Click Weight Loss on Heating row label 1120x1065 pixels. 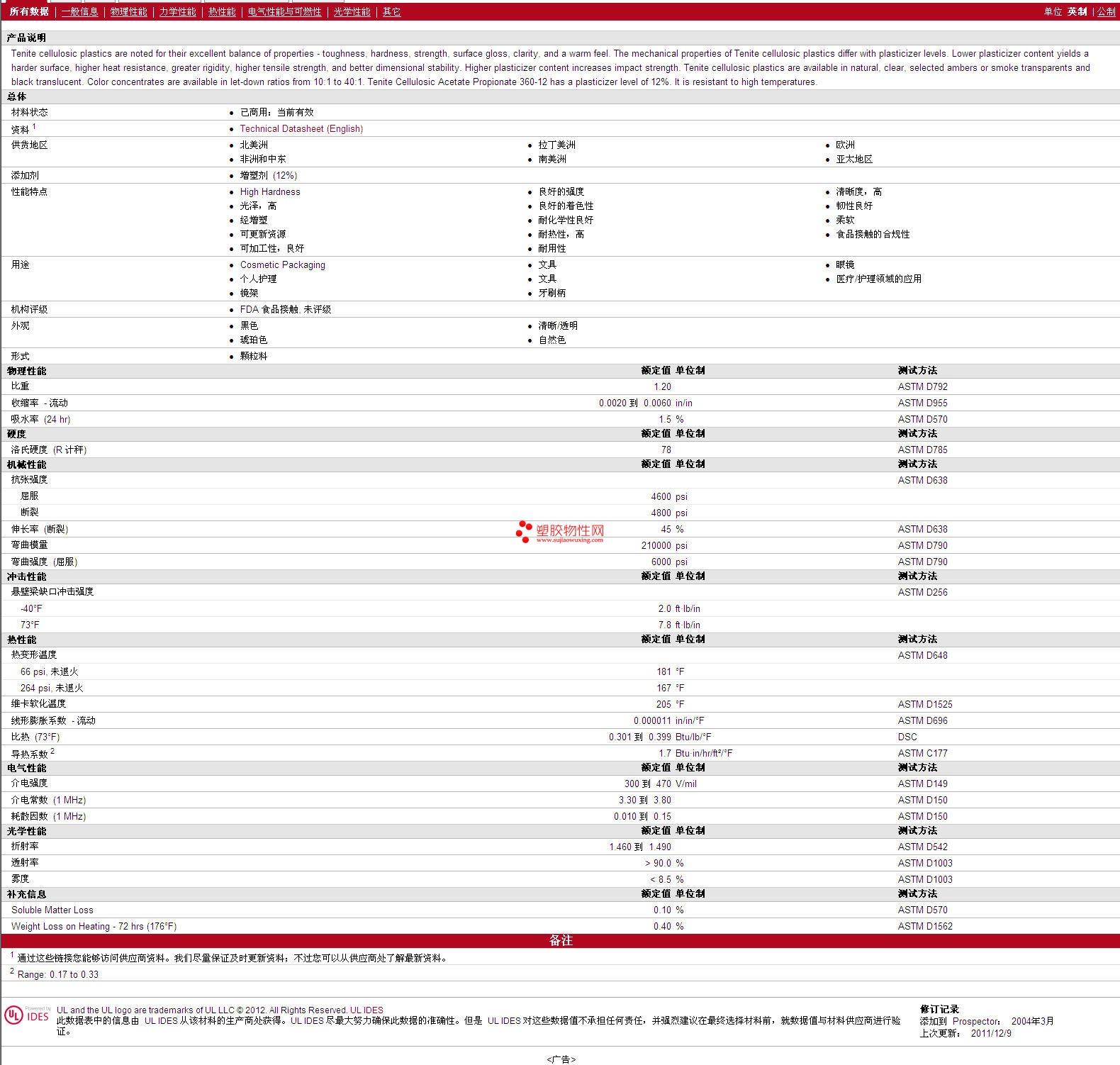94,926
